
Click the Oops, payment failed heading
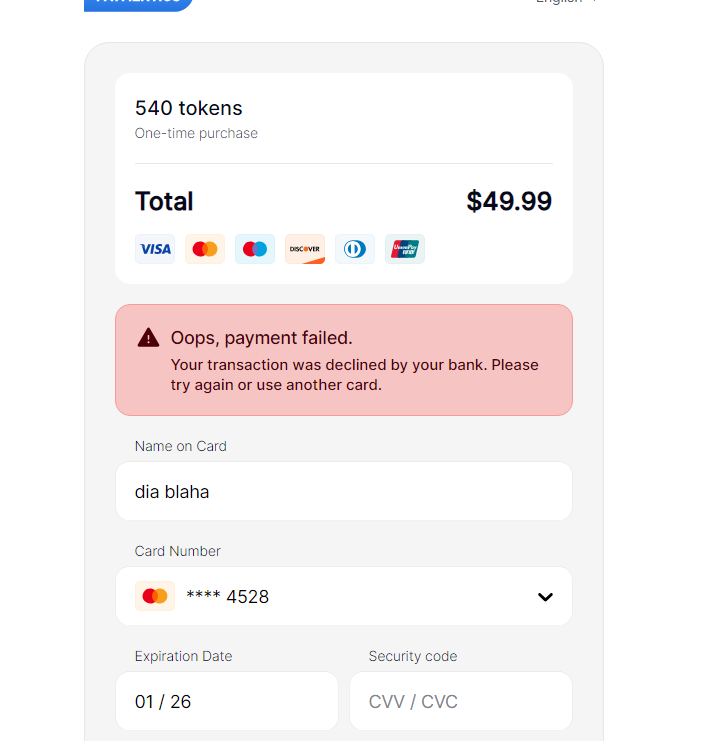click(262, 338)
